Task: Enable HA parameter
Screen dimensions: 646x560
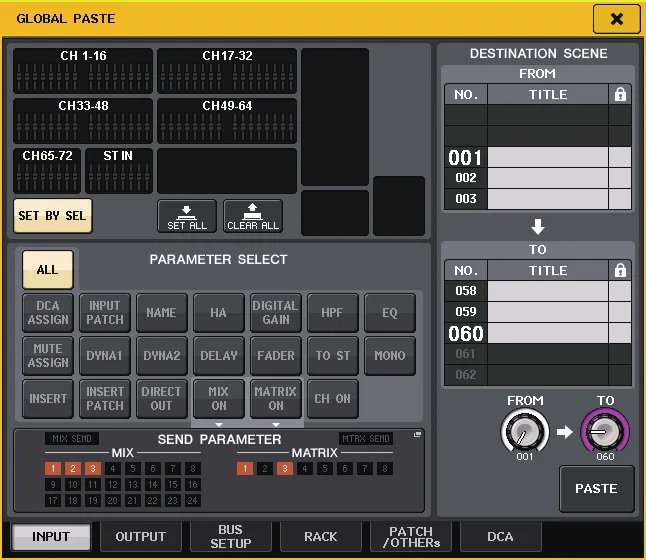Action: [x=218, y=313]
